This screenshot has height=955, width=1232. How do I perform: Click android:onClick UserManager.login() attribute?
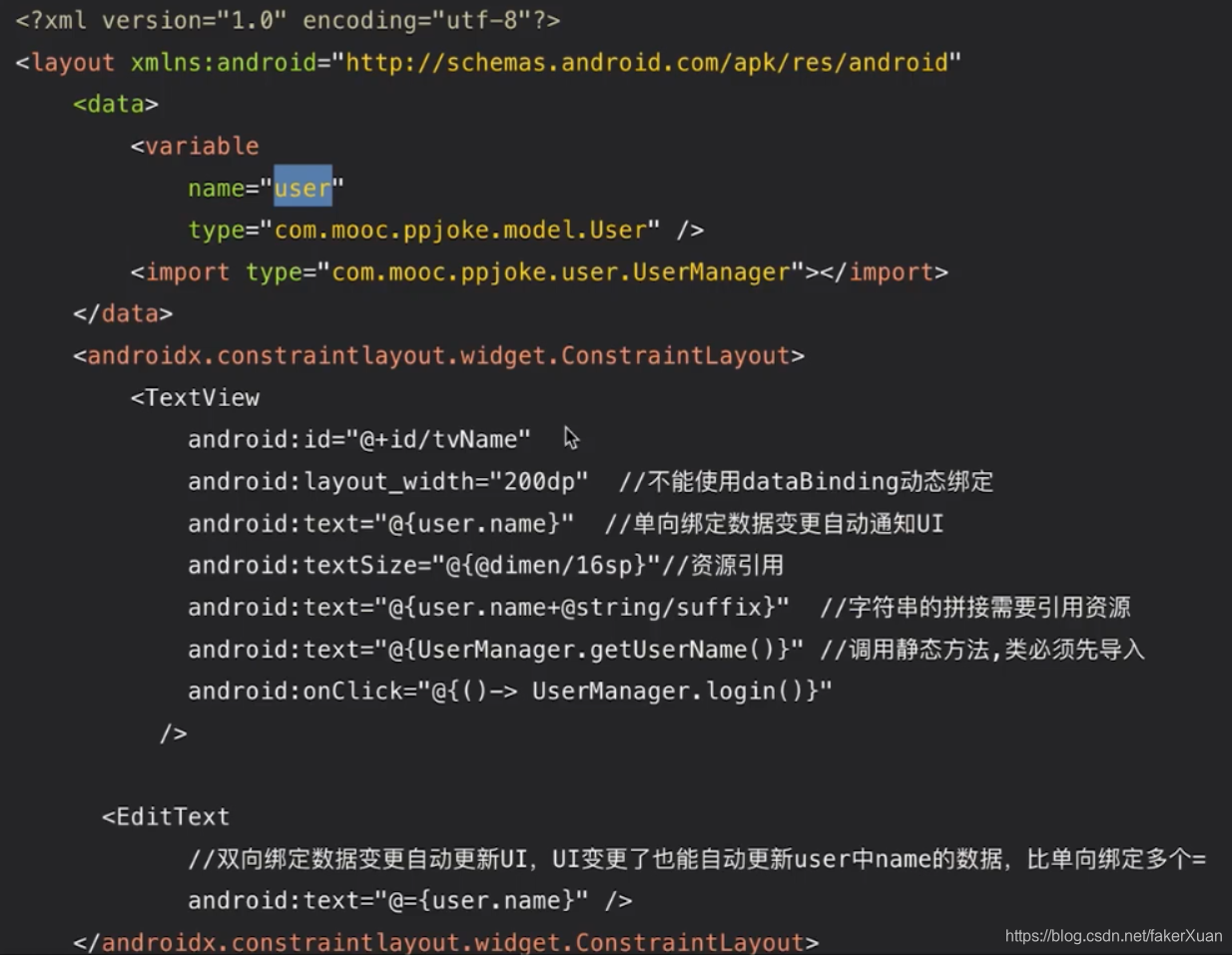(x=510, y=691)
